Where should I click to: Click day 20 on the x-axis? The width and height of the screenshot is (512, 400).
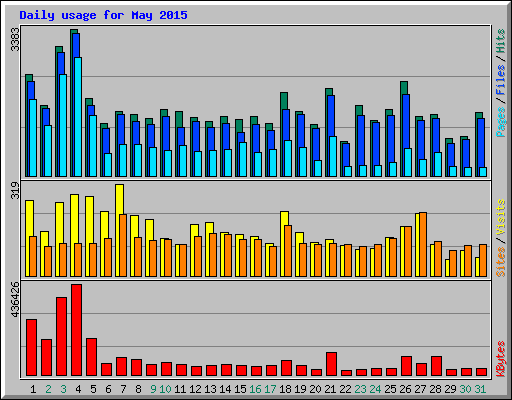click(315, 389)
